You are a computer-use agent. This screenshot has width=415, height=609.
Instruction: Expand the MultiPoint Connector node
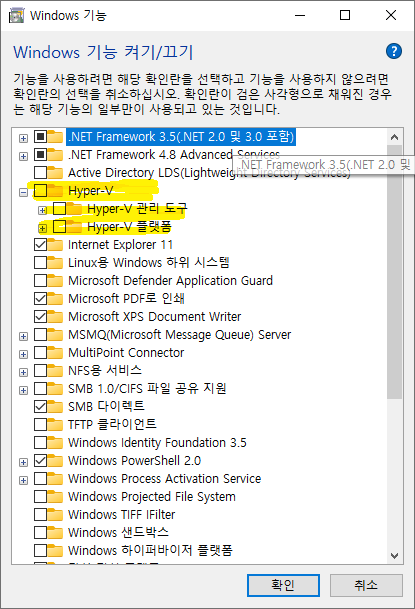pyautogui.click(x=24, y=354)
